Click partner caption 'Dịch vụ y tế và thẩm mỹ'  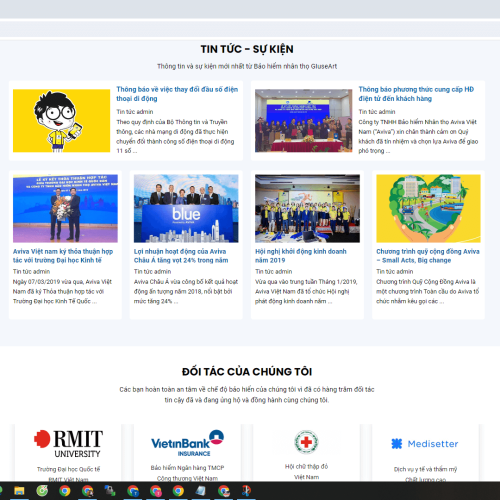[x=425, y=469]
